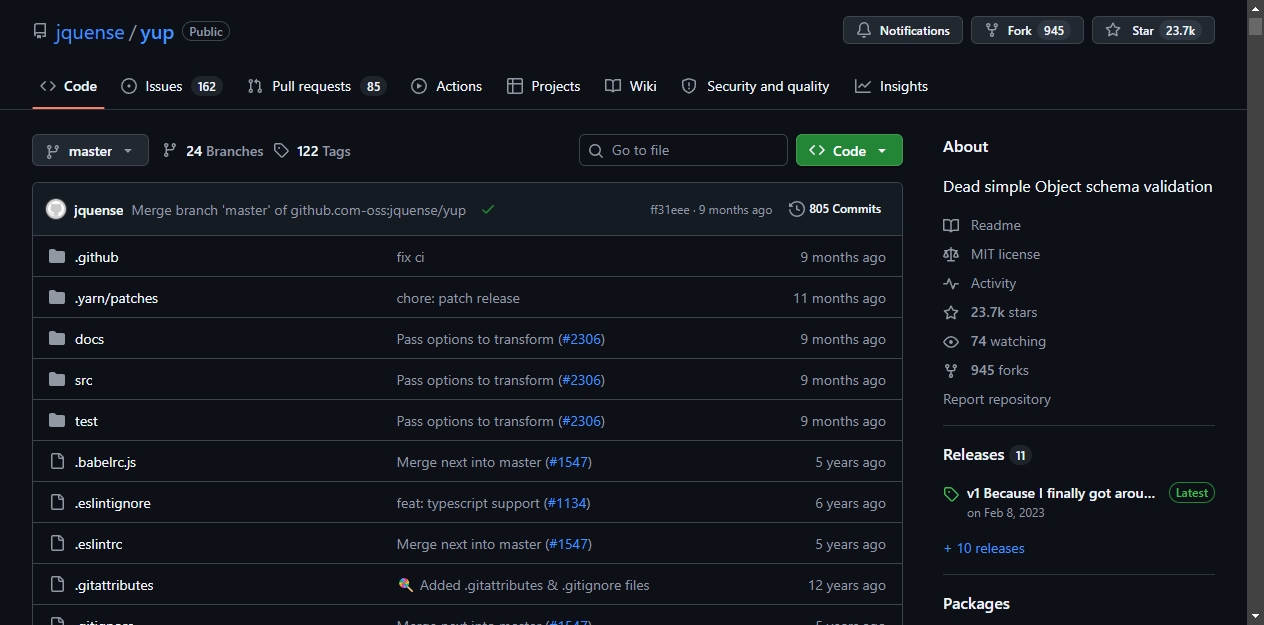Open the Security and quality tab
This screenshot has width=1264, height=625.
pos(755,86)
